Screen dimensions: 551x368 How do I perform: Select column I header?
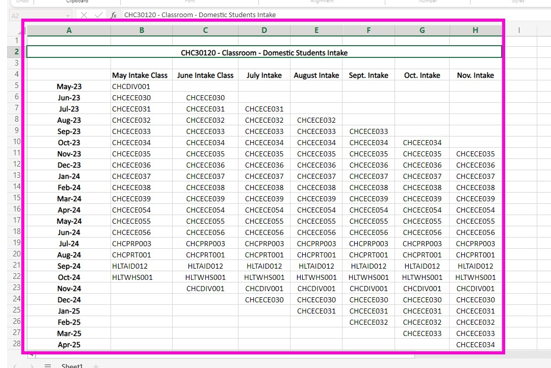click(519, 30)
